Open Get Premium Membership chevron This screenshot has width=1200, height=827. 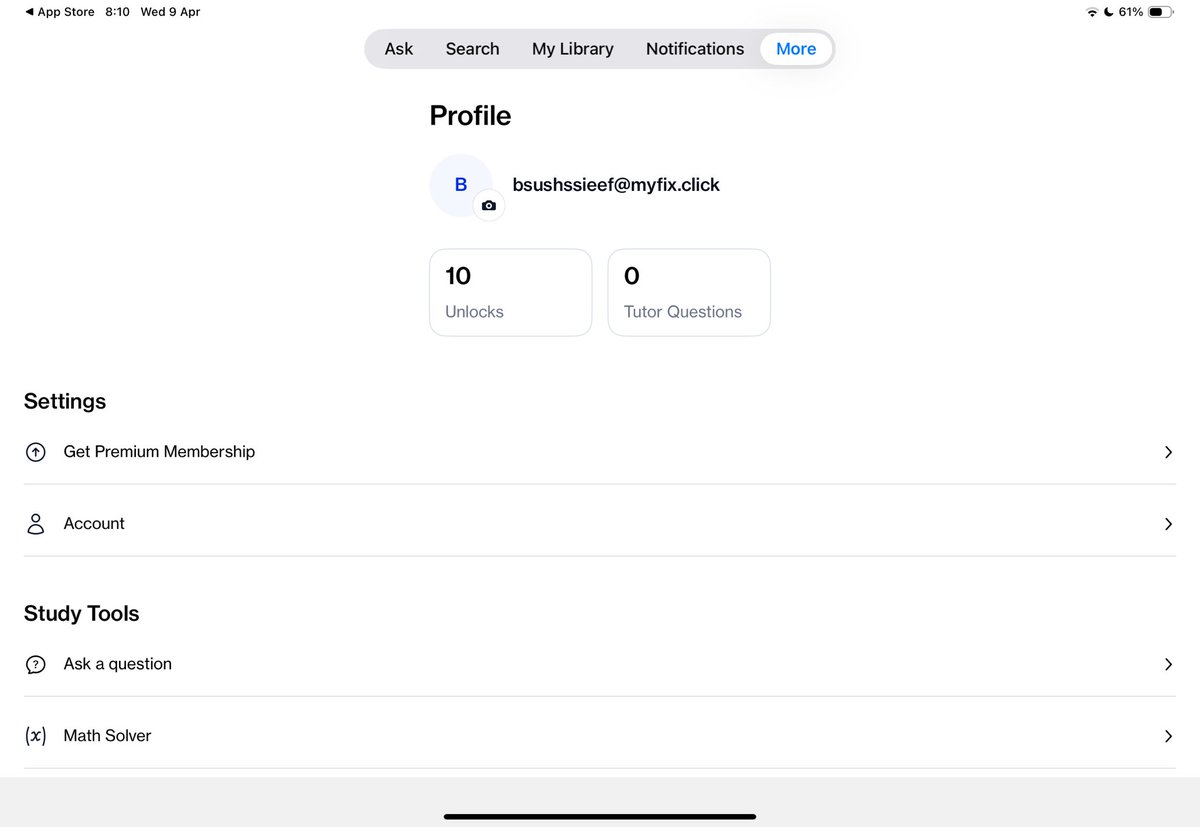click(x=1168, y=452)
